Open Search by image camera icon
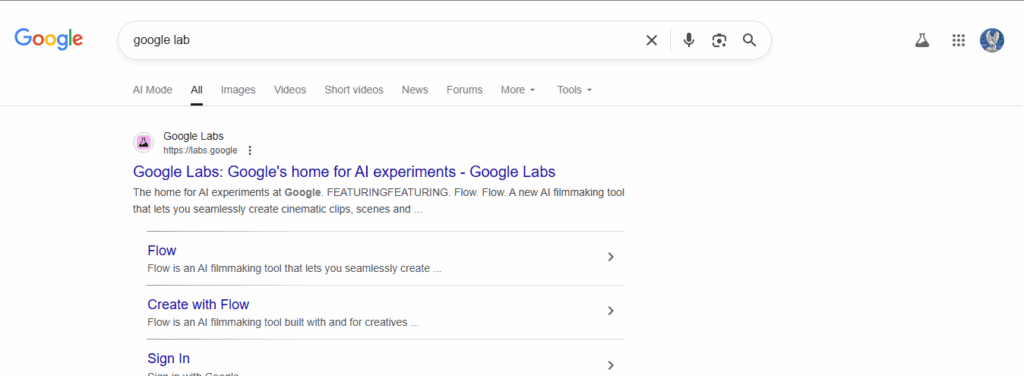The image size is (1024, 376). click(719, 40)
